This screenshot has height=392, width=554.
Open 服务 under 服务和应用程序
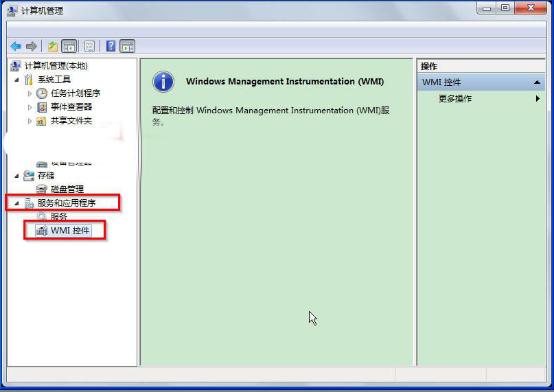click(x=59, y=216)
